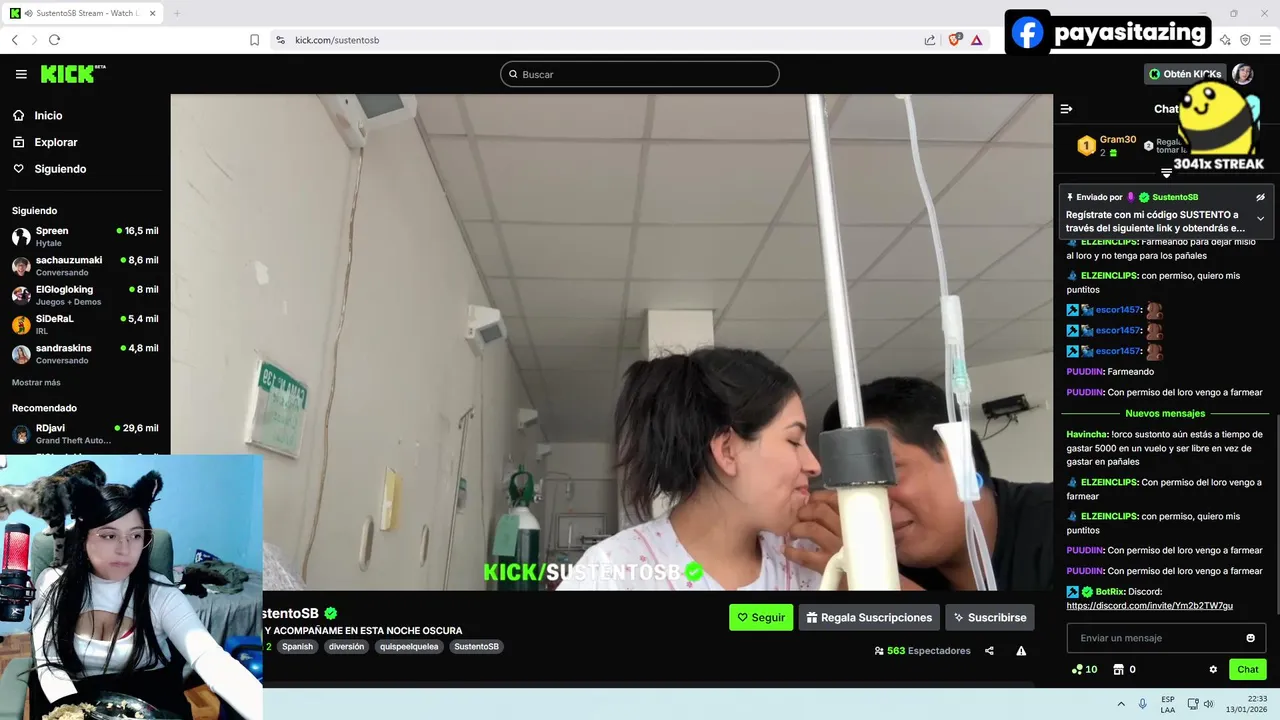The height and width of the screenshot is (720, 1280).
Task: Open the hamburger sidebar menu
Action: click(21, 74)
